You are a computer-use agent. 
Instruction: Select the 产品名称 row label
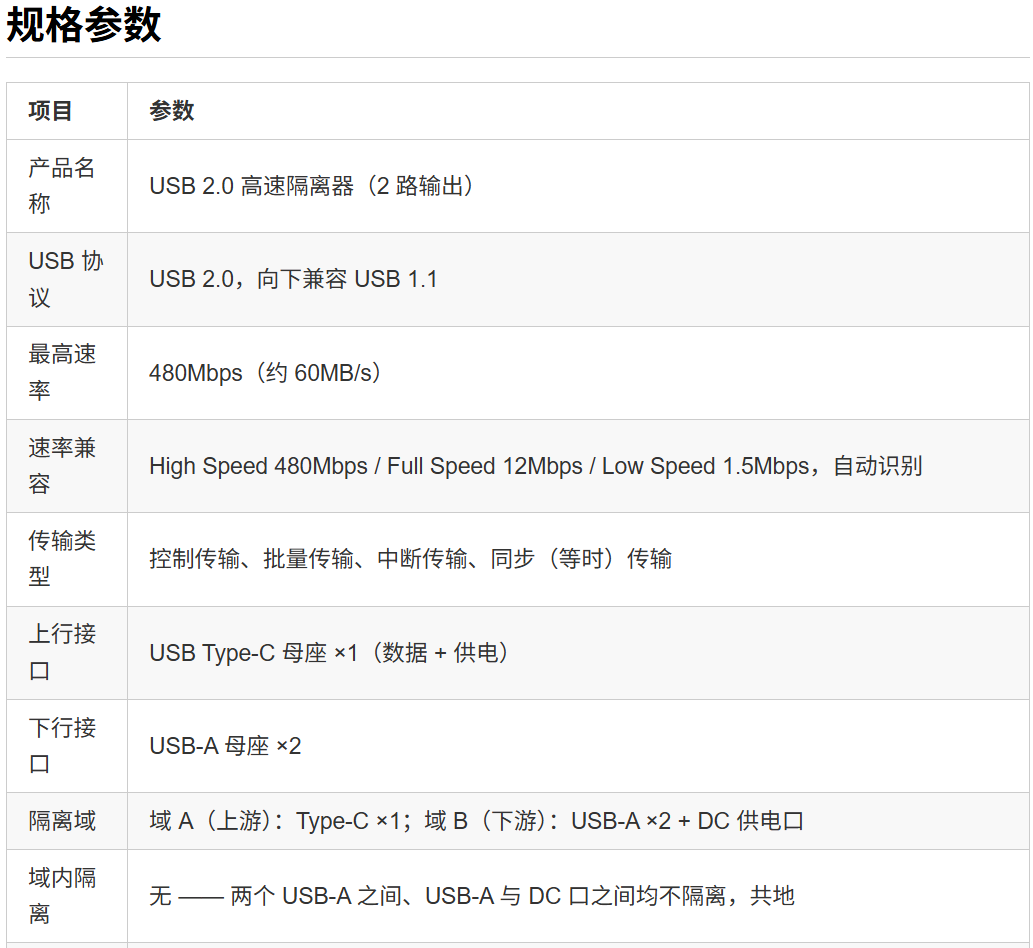(x=62, y=186)
